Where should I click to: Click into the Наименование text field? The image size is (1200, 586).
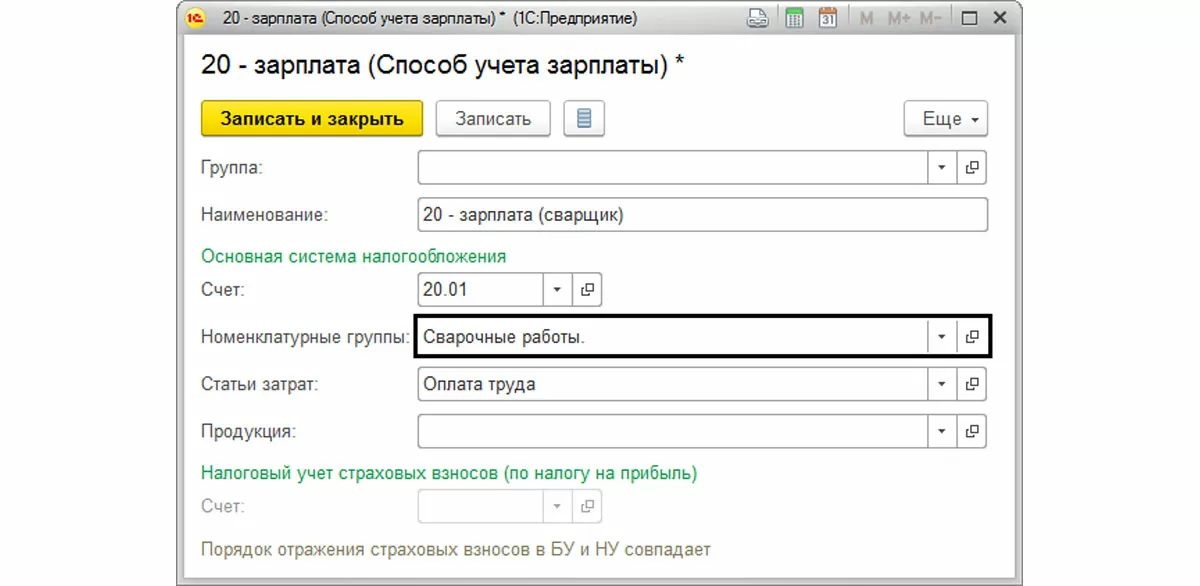click(702, 215)
